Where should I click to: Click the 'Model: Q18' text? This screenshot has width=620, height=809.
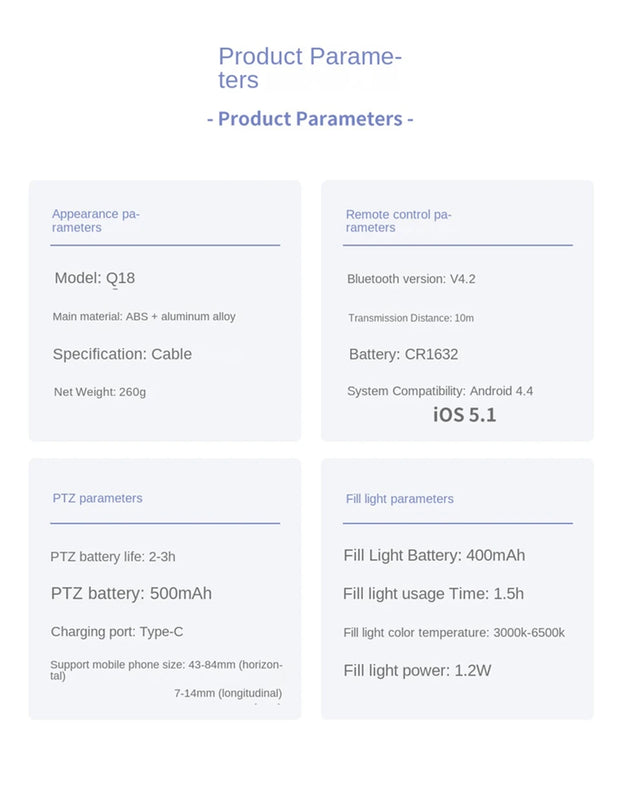[x=94, y=278]
